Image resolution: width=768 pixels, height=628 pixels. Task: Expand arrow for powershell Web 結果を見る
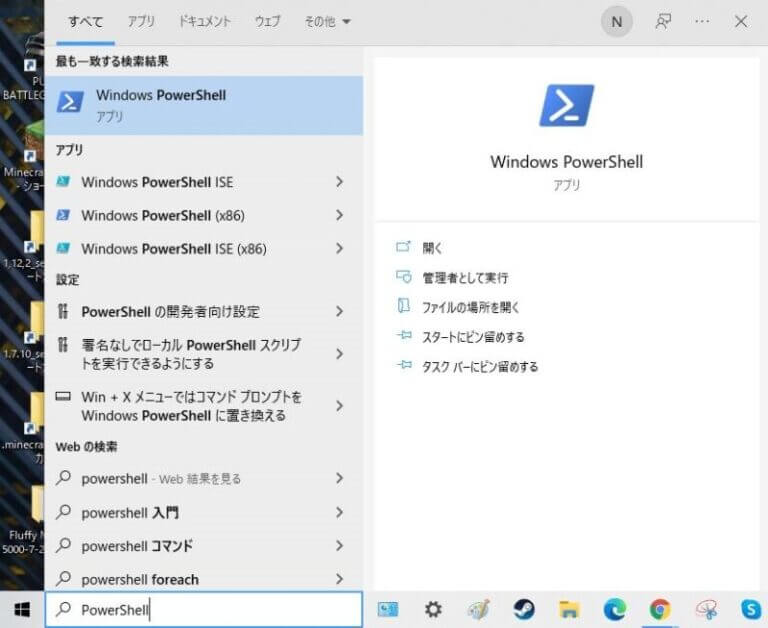click(x=339, y=479)
